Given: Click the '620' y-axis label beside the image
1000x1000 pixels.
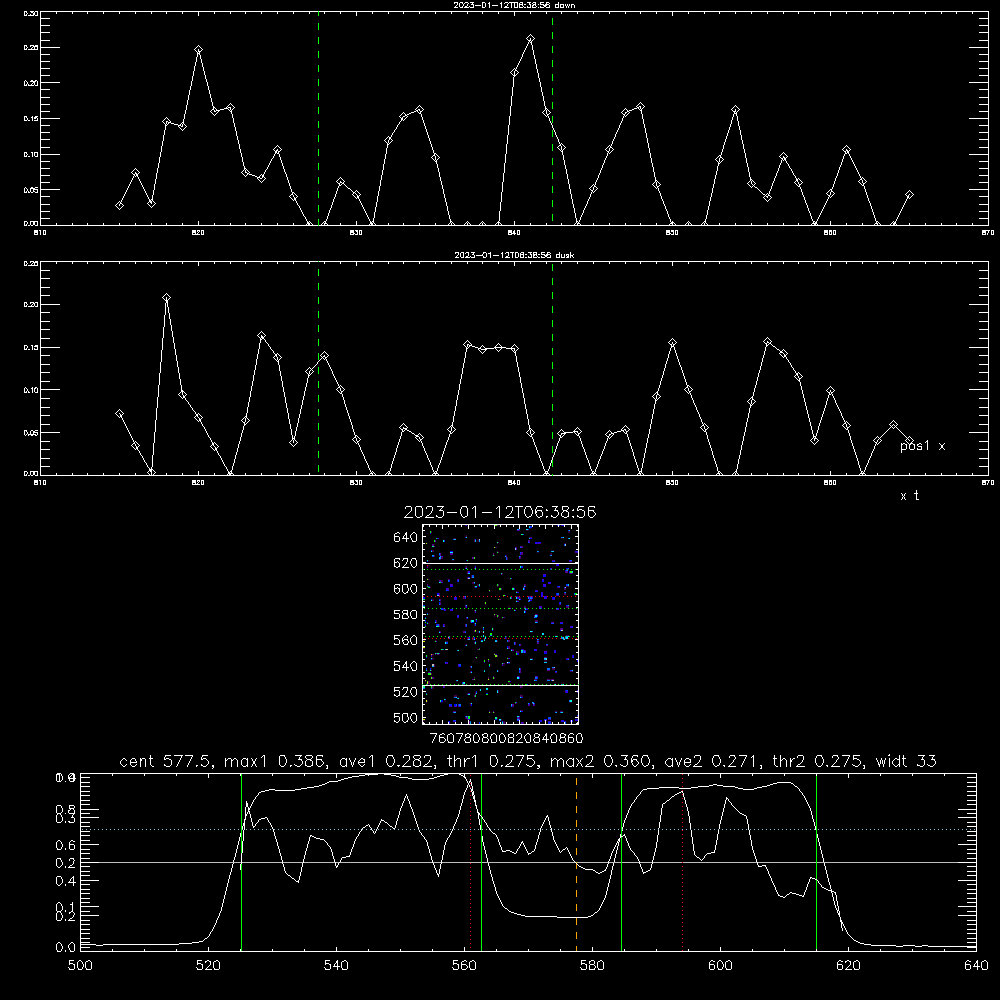Looking at the screenshot, I should (x=406, y=563).
